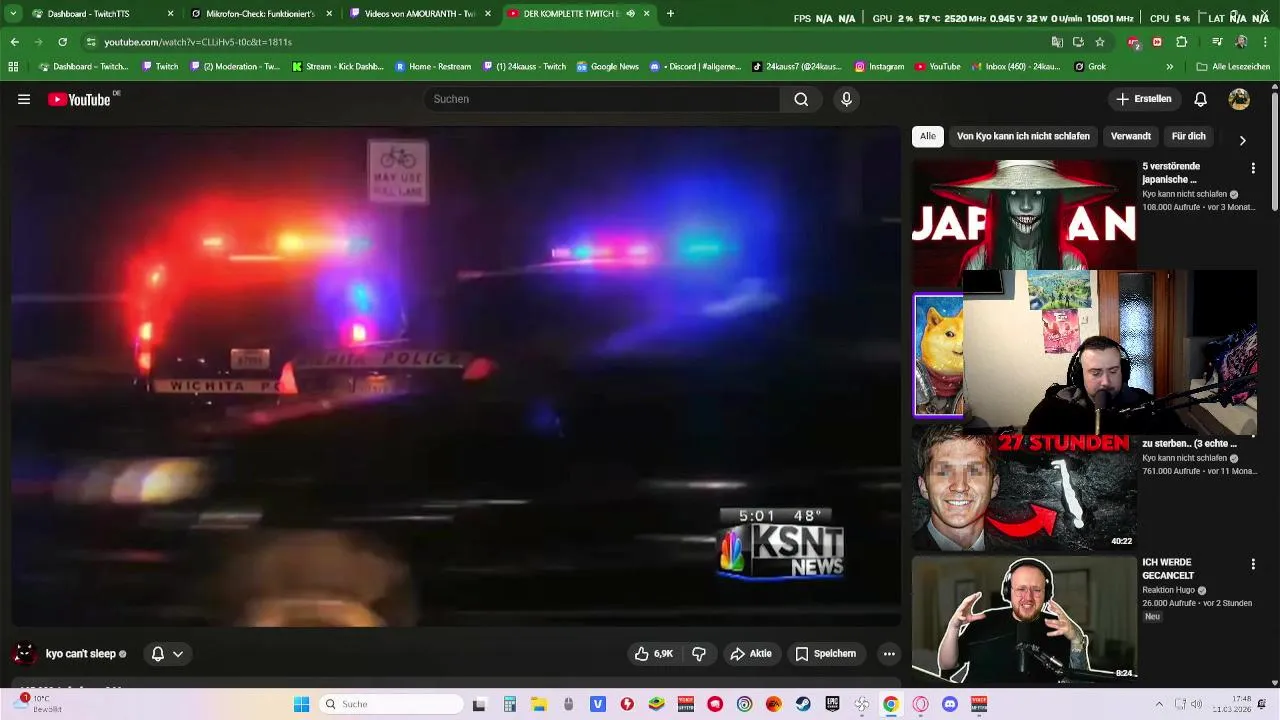This screenshot has height=720, width=1280.
Task: Open Discord from the taskbar
Action: [950, 704]
